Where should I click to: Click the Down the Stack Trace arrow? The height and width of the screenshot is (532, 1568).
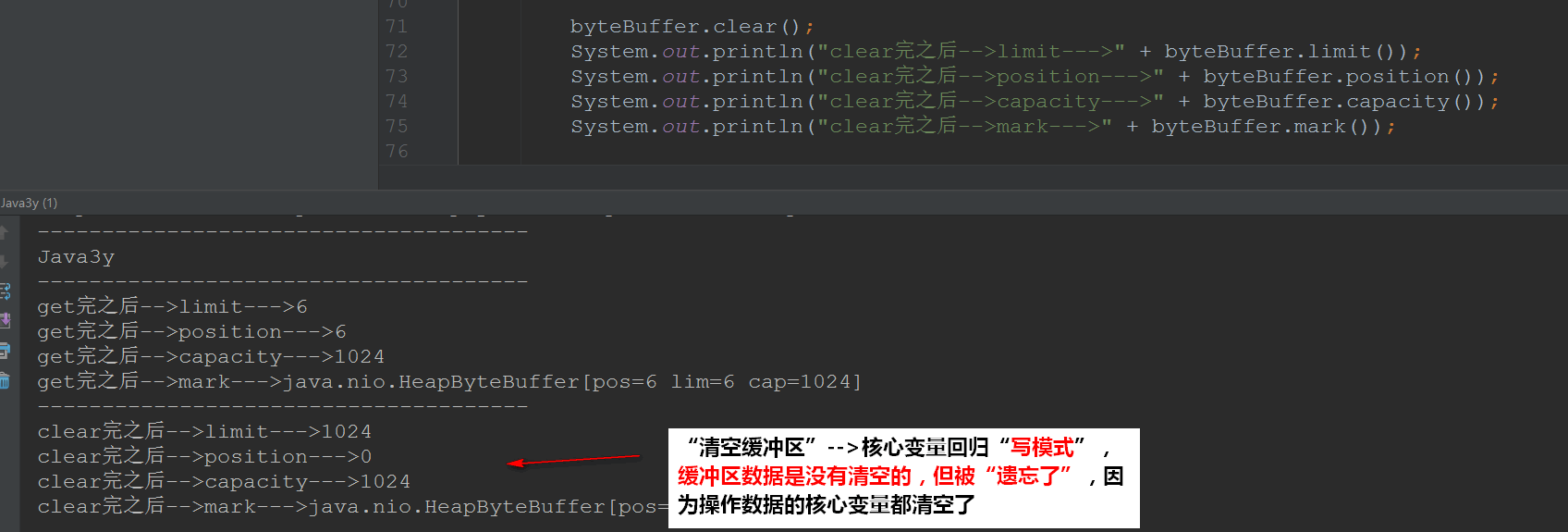point(4,262)
